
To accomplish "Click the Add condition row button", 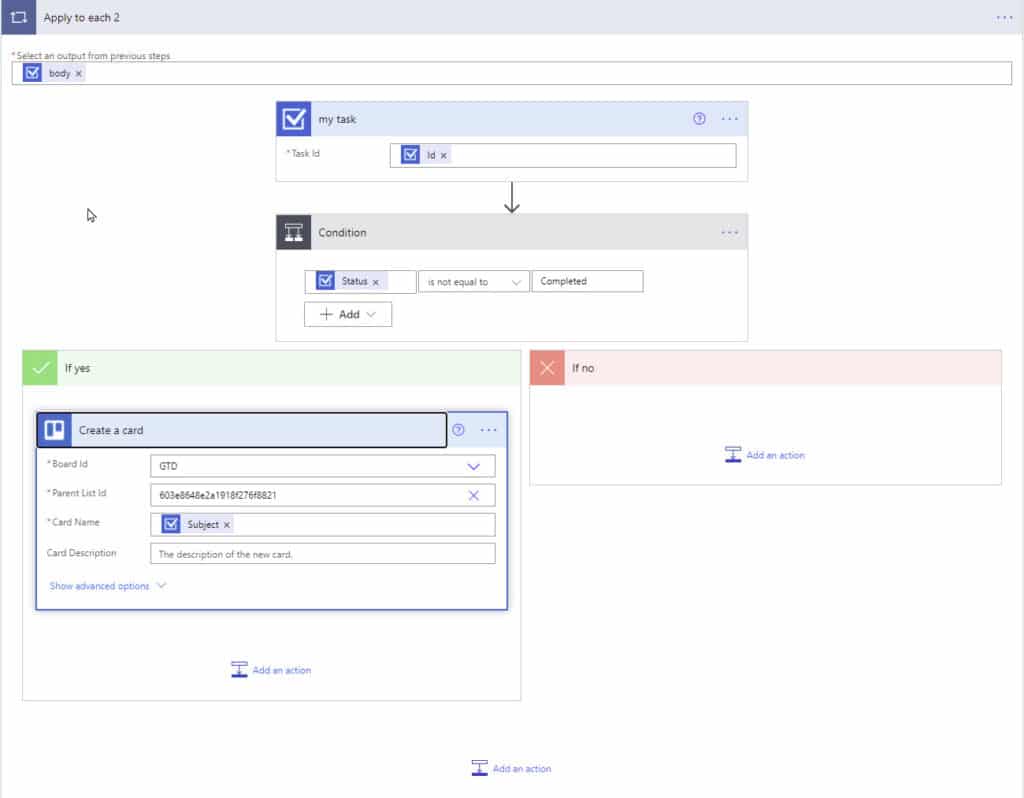I will pyautogui.click(x=347, y=314).
